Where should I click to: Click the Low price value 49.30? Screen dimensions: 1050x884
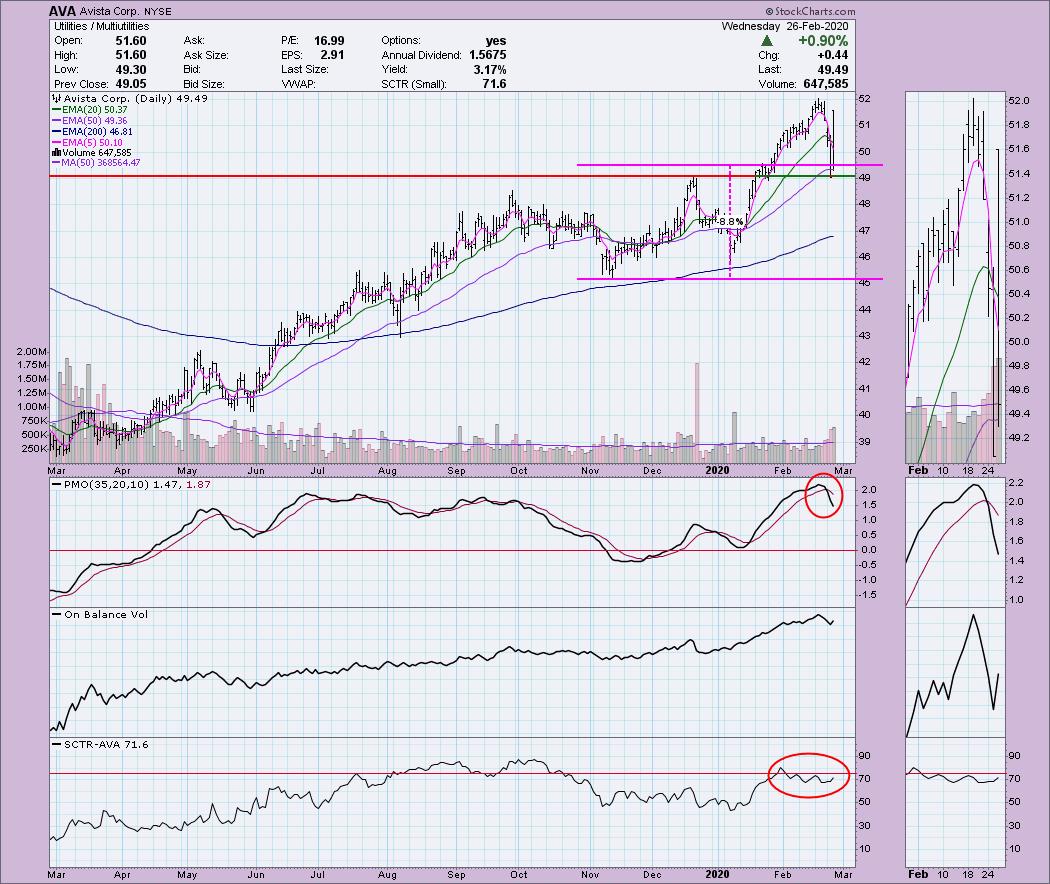(130, 70)
